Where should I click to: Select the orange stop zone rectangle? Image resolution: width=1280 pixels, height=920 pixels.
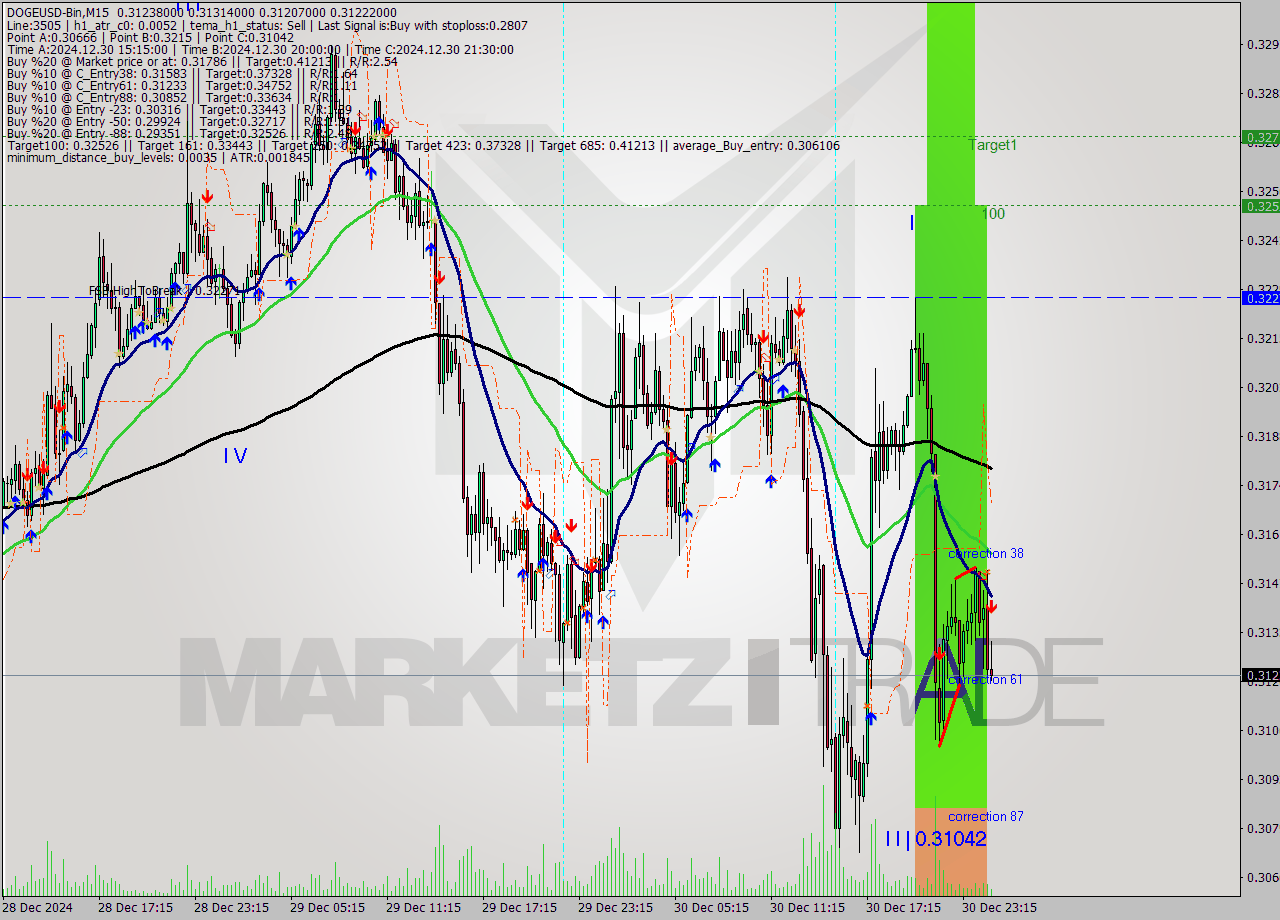[x=950, y=851]
